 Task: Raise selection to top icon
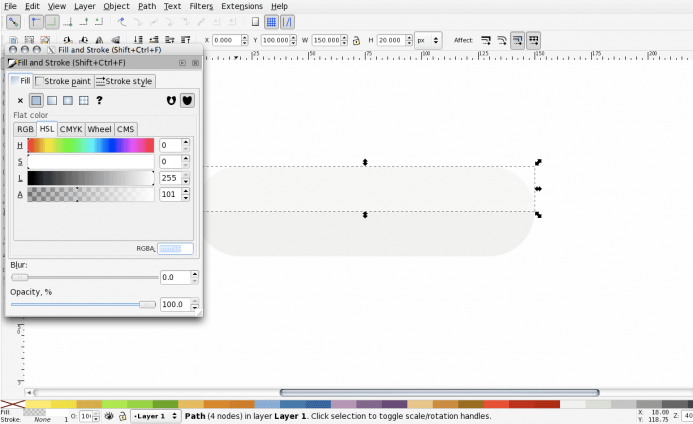[186, 40]
